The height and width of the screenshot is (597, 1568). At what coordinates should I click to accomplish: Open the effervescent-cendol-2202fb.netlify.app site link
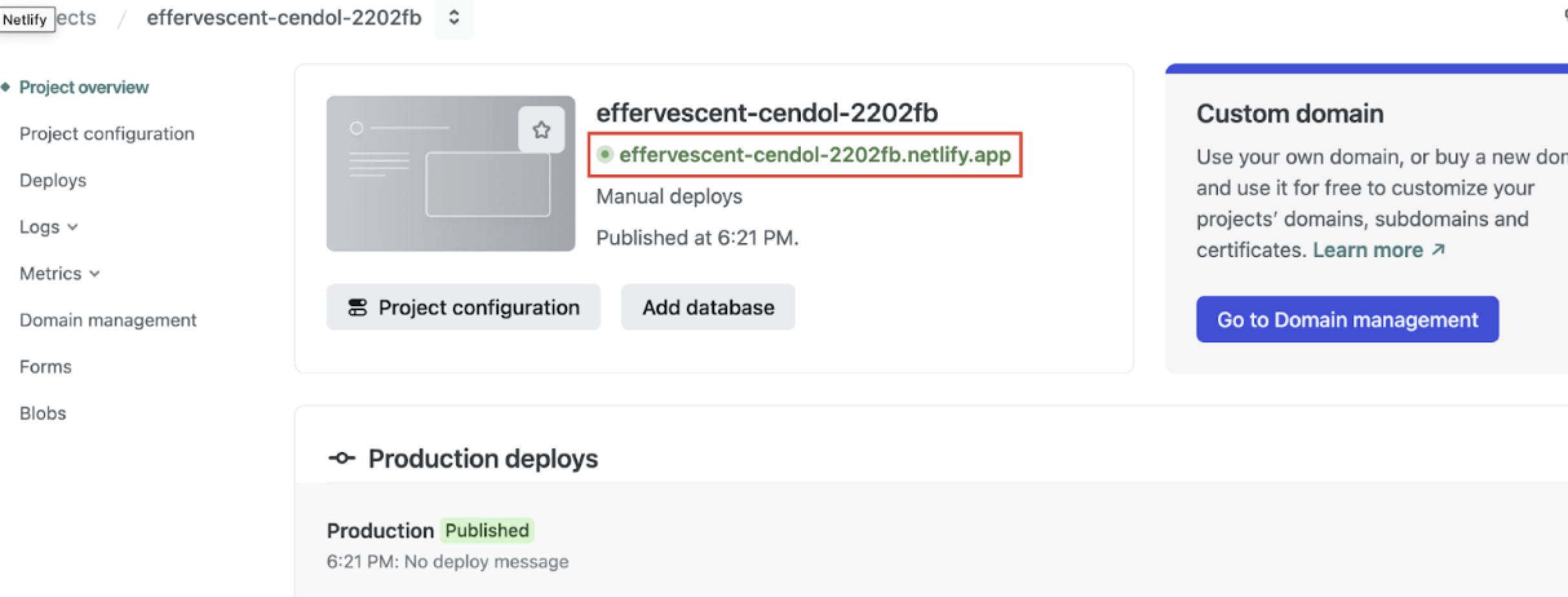(x=814, y=154)
